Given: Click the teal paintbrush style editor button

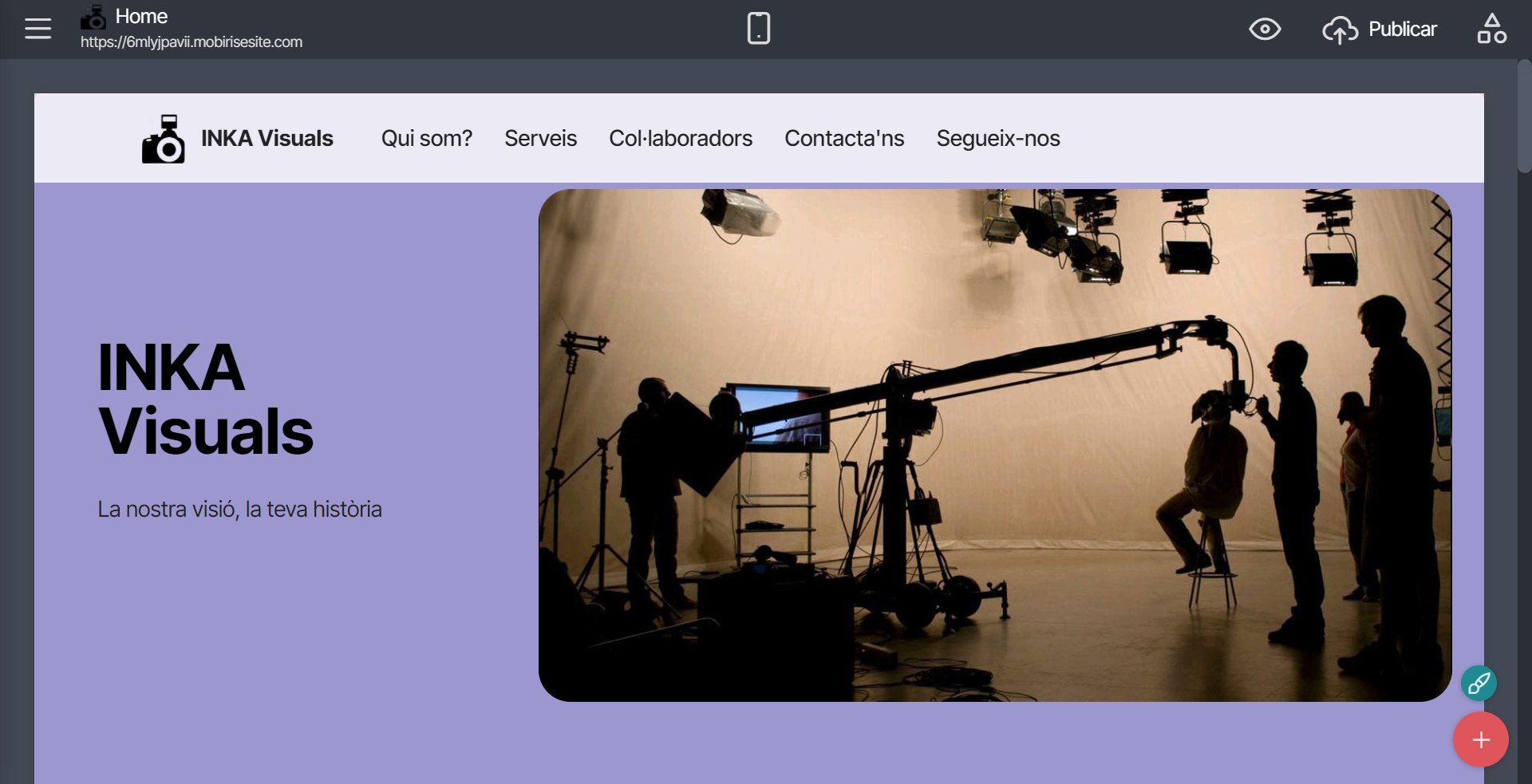Looking at the screenshot, I should tap(1479, 684).
